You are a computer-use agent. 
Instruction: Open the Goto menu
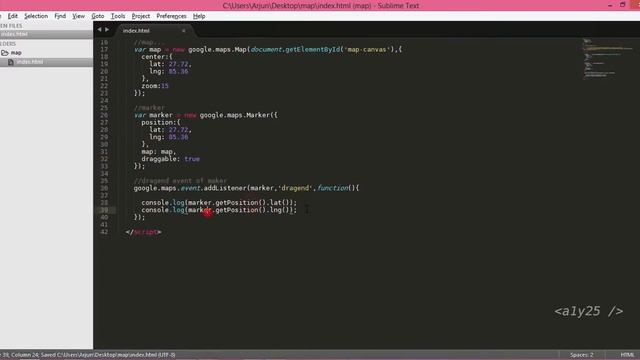pyautogui.click(x=98, y=16)
